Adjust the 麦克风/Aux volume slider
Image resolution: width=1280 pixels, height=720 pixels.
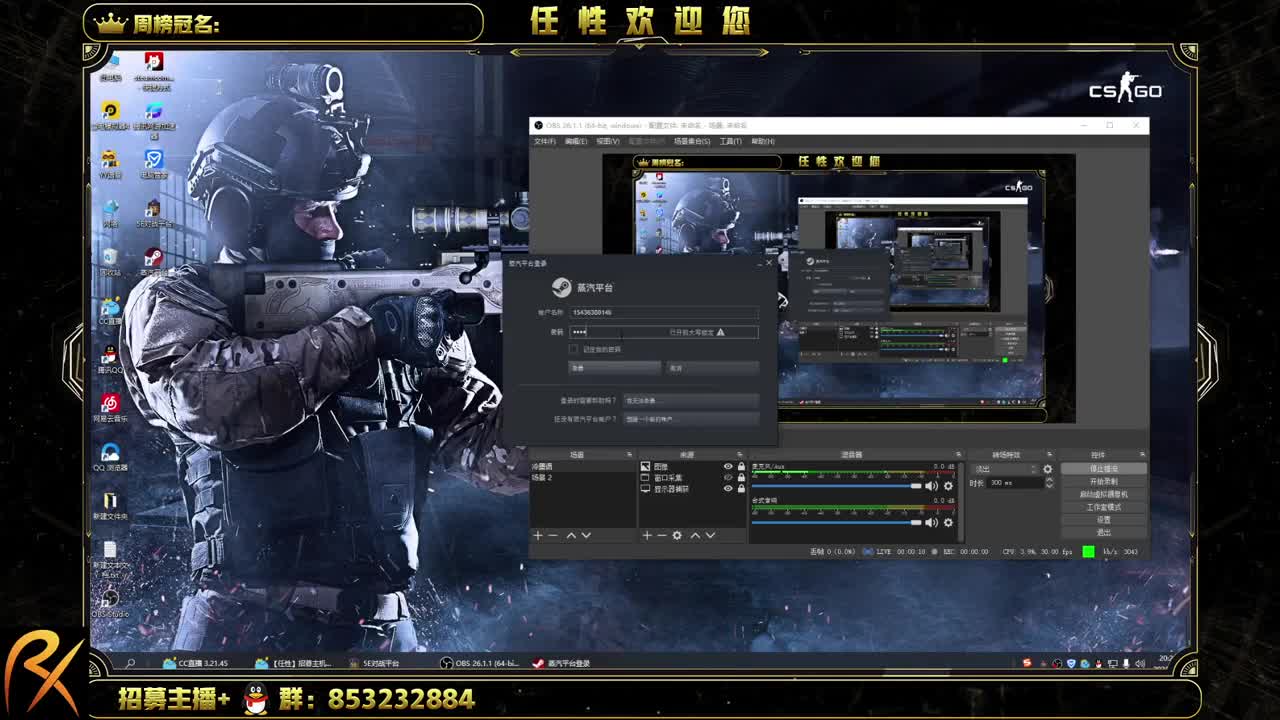836,486
